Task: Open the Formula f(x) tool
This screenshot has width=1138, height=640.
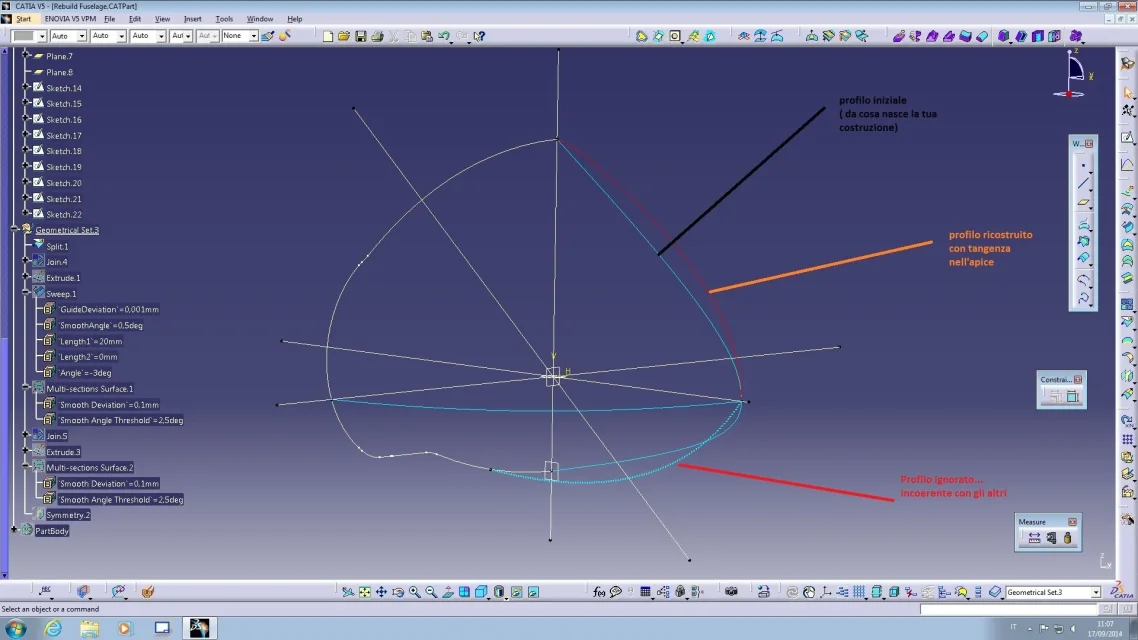Action: 599,592
